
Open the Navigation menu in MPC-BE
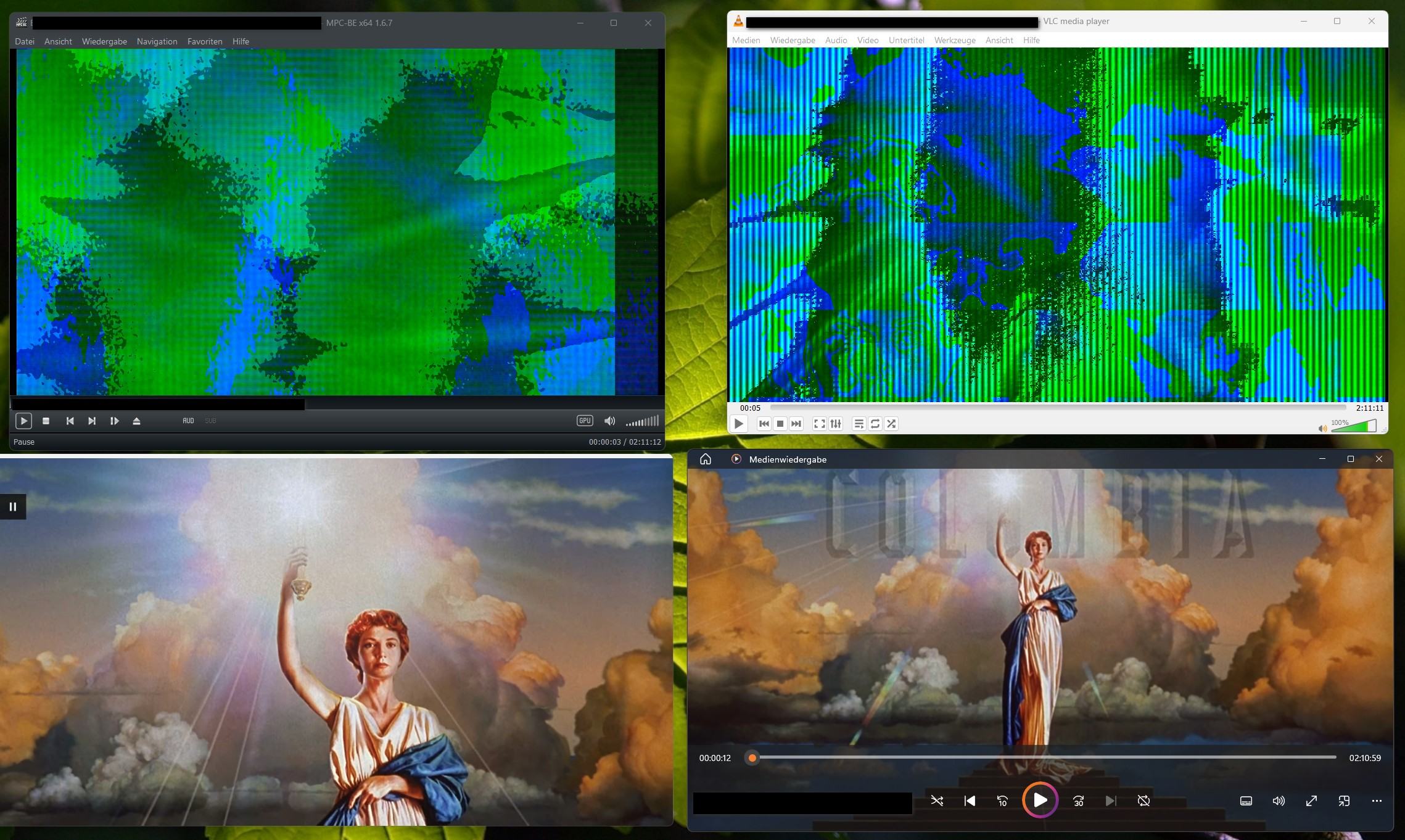tap(157, 41)
